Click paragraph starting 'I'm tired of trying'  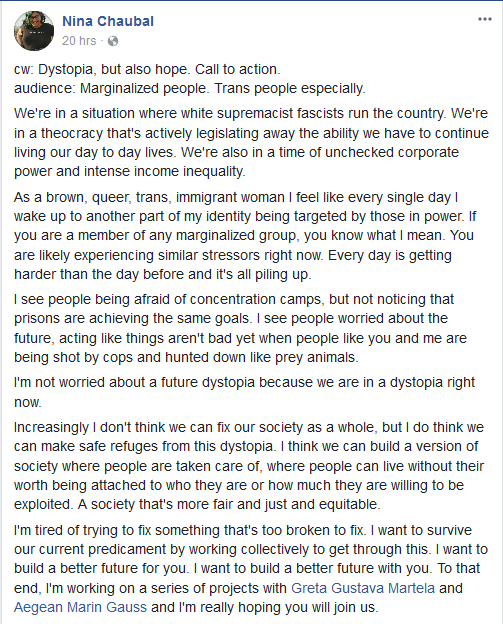[x=251, y=568]
